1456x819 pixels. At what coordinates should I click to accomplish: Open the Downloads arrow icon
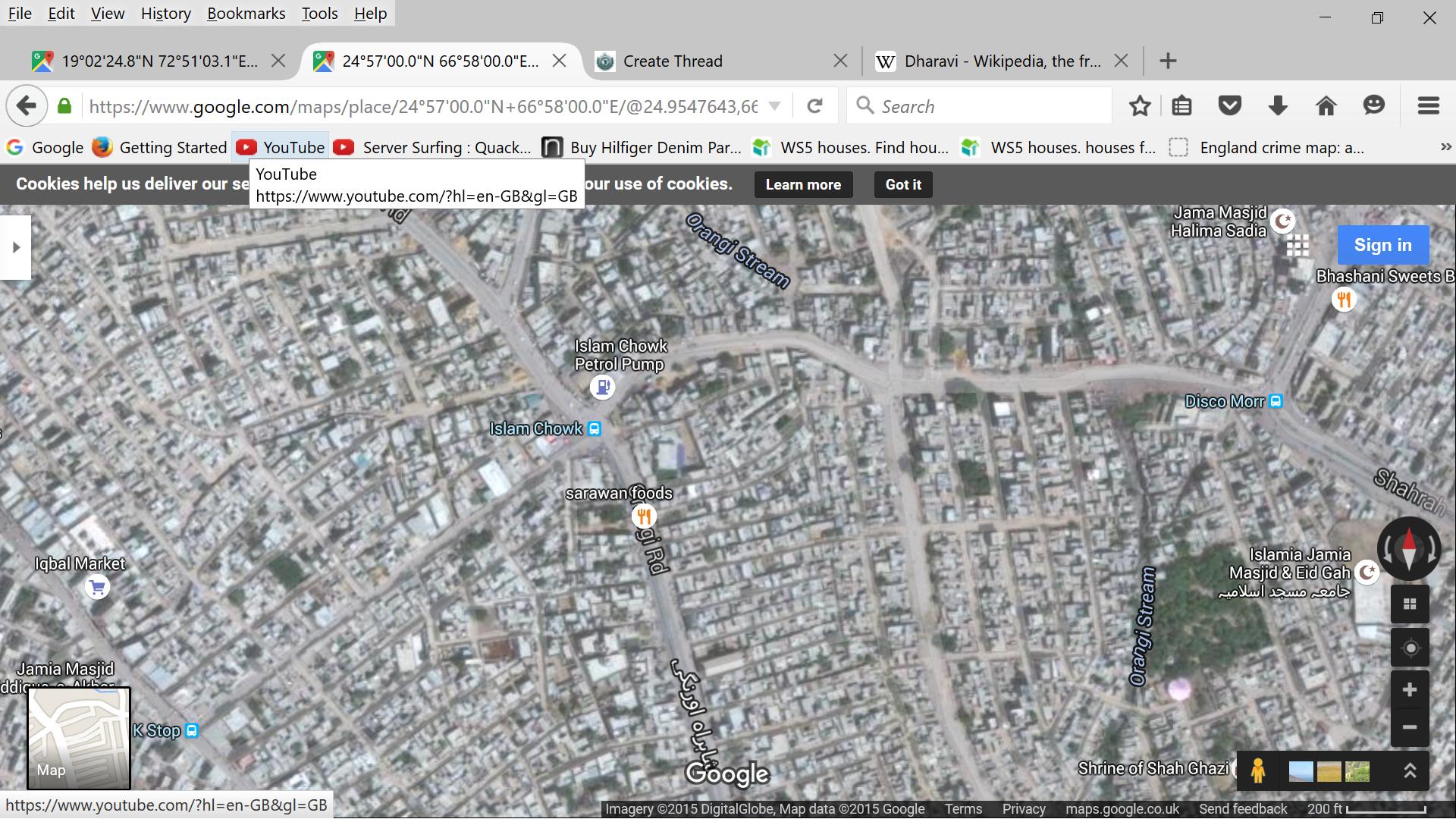(1278, 106)
